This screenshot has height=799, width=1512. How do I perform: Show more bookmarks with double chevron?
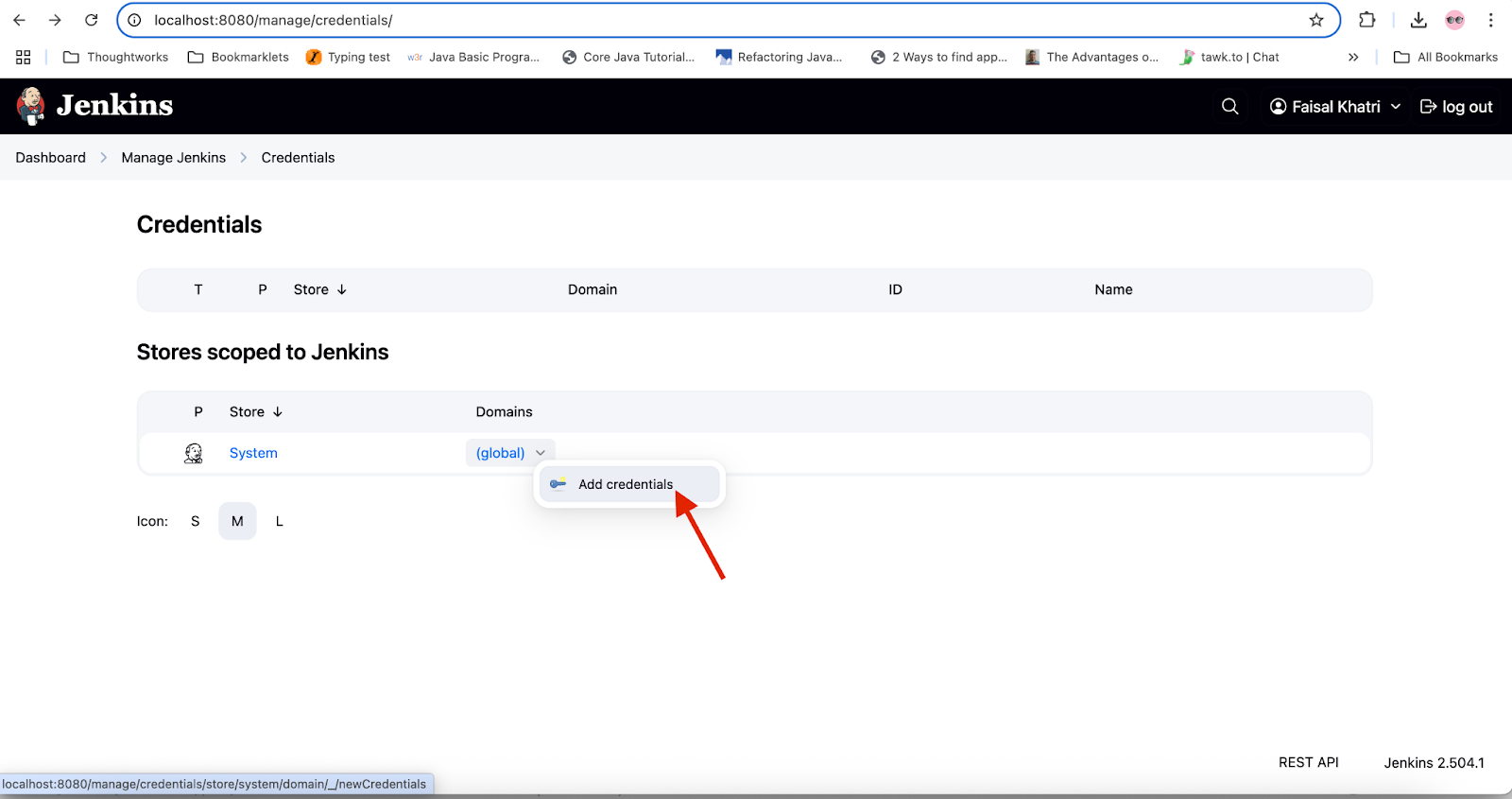[x=1353, y=57]
